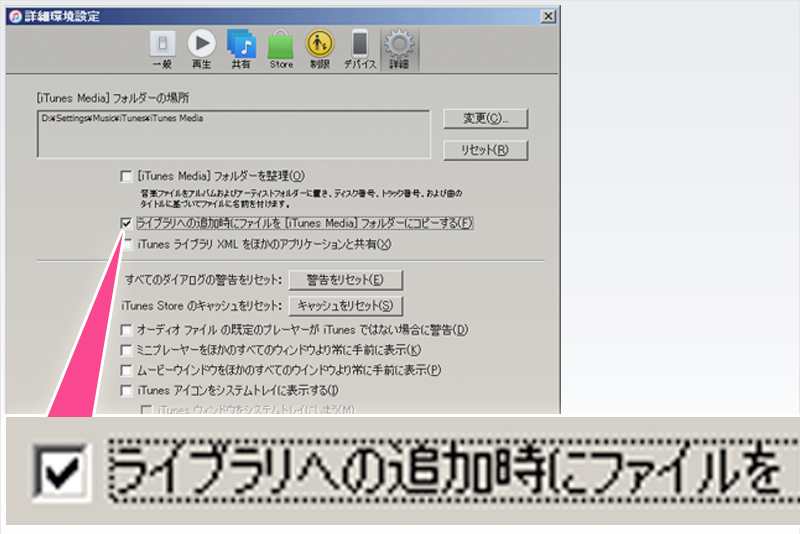Close the 詳細環境設定 dialog

548,16
